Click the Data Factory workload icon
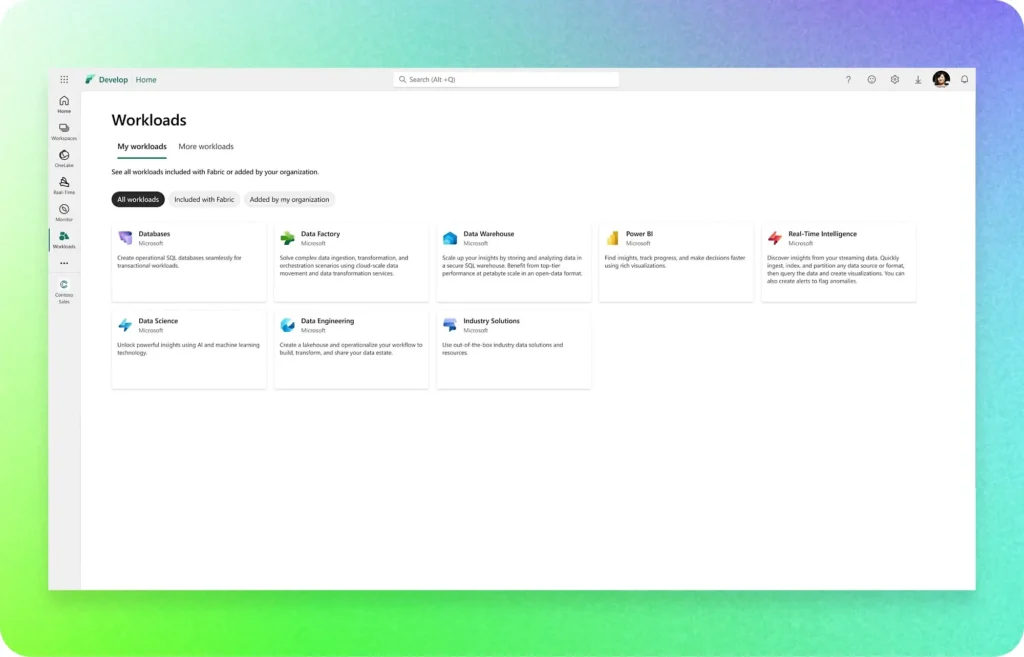Viewport: 1024px width, 657px height. click(x=287, y=238)
